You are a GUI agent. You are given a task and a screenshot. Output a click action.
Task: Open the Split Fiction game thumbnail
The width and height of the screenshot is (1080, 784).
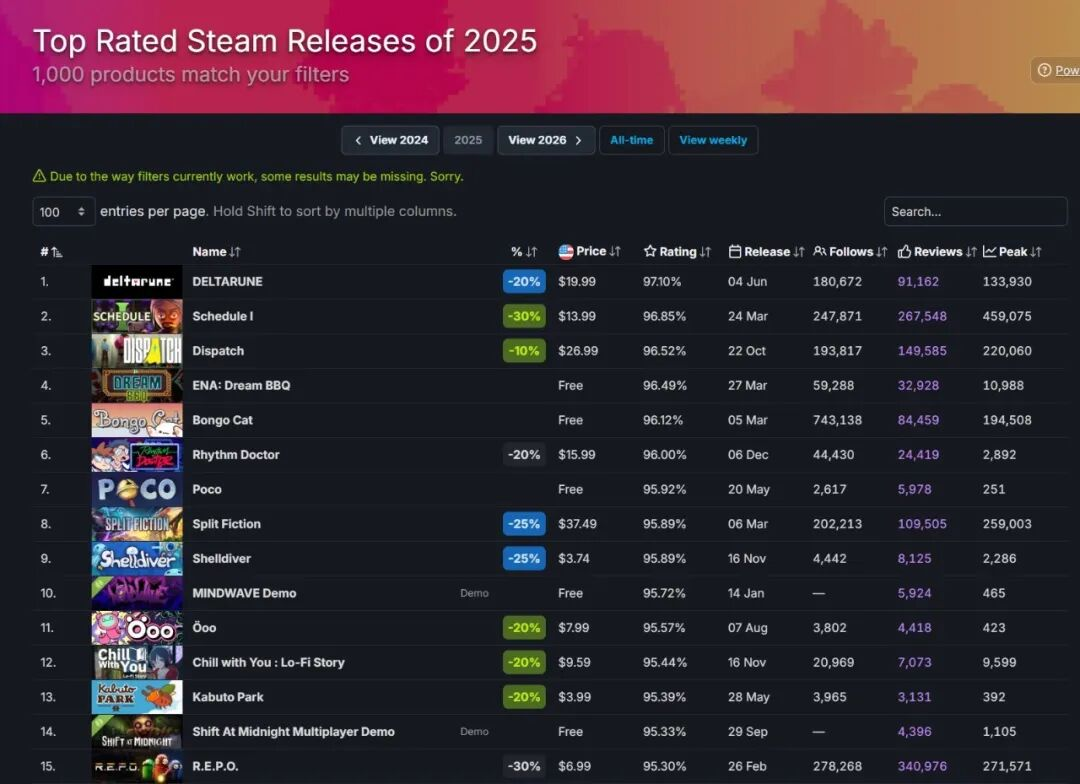pos(137,524)
